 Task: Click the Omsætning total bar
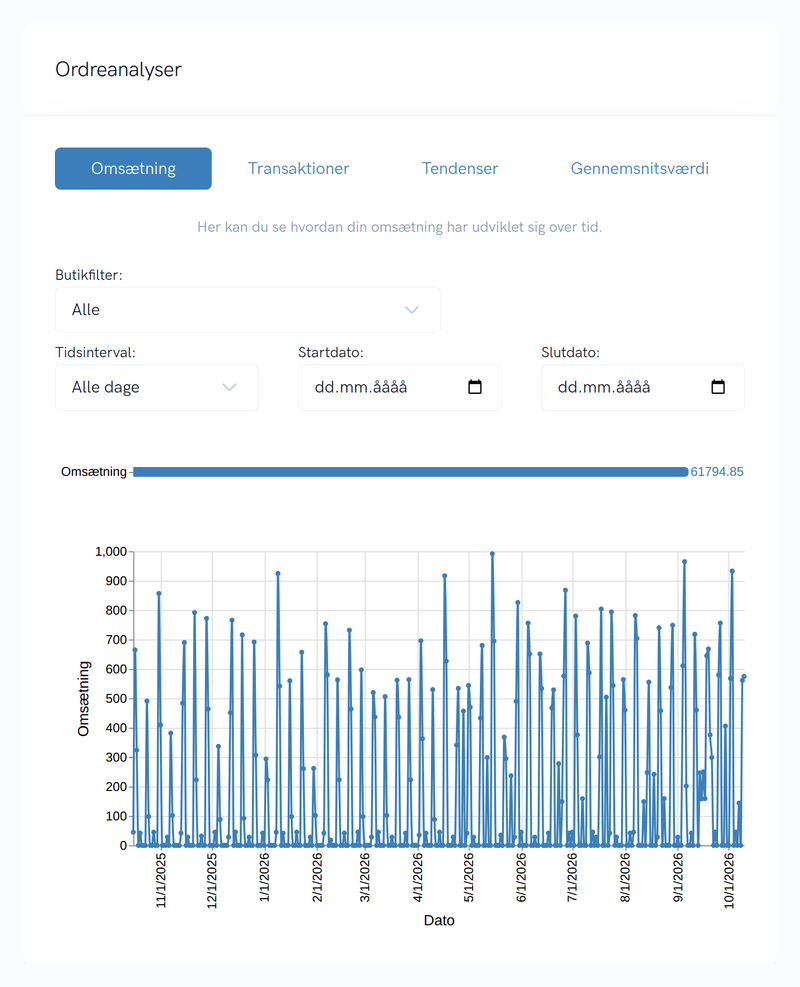pyautogui.click(x=410, y=472)
